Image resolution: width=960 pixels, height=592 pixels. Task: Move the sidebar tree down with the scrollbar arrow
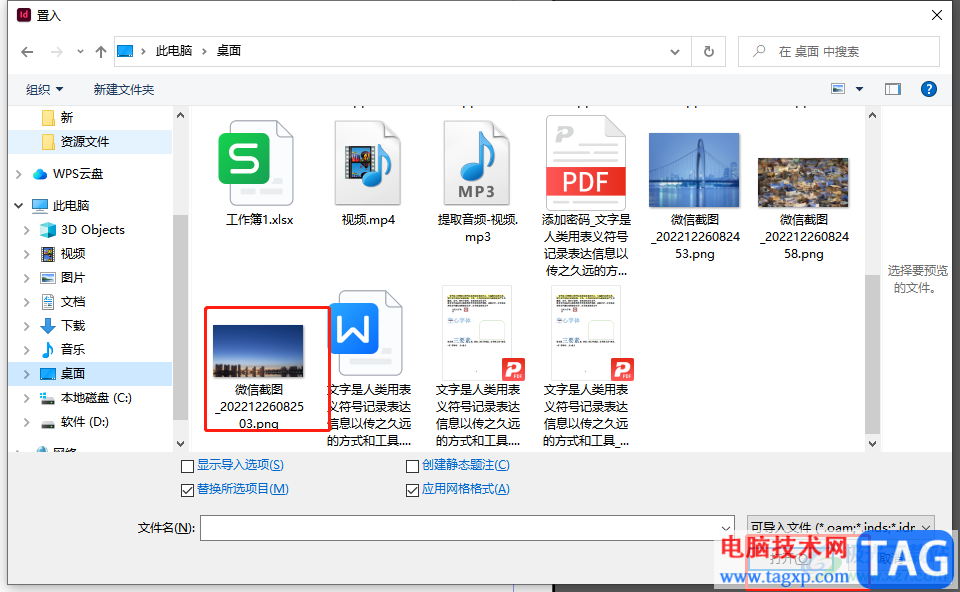click(x=181, y=443)
